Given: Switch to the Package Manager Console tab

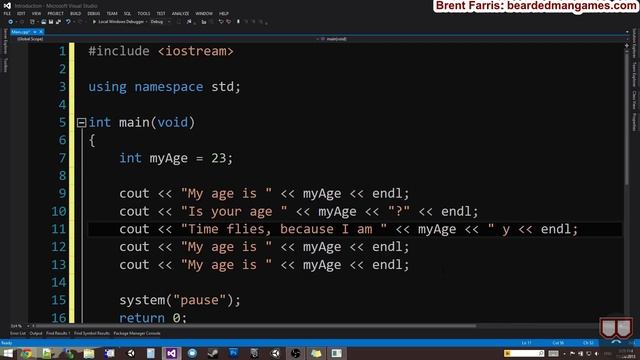Looking at the screenshot, I should pyautogui.click(x=137, y=333).
